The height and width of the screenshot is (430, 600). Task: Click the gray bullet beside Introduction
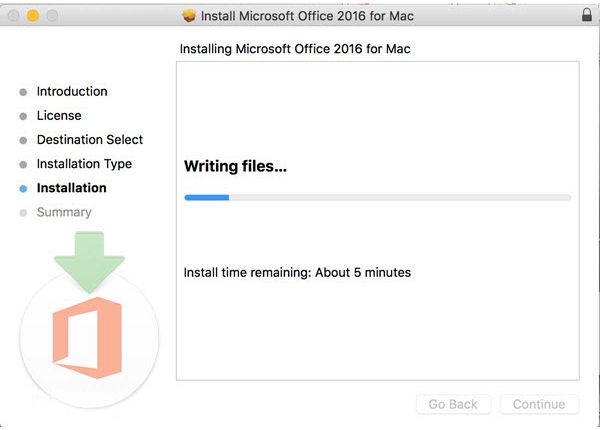pyautogui.click(x=23, y=92)
